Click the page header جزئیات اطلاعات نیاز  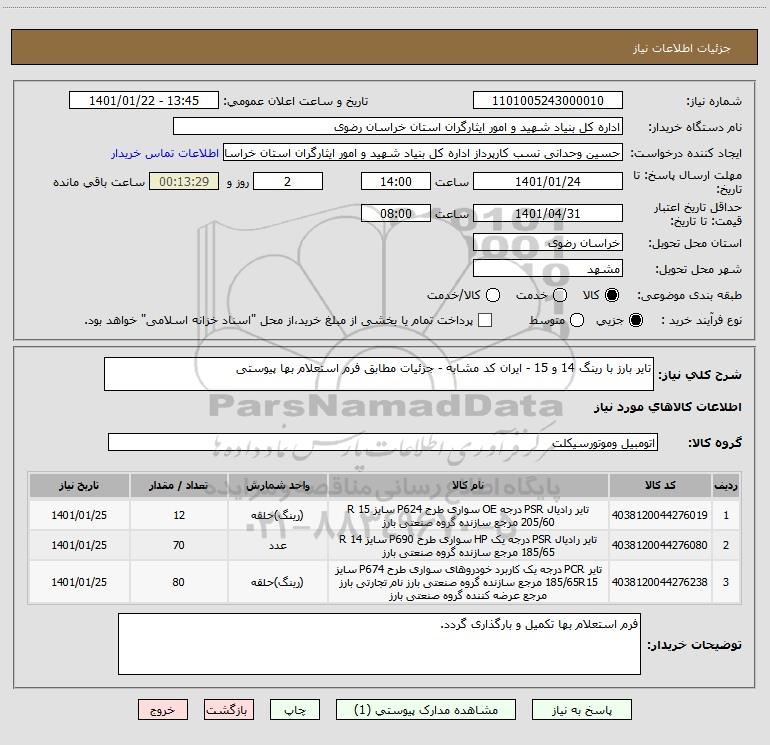tap(682, 48)
